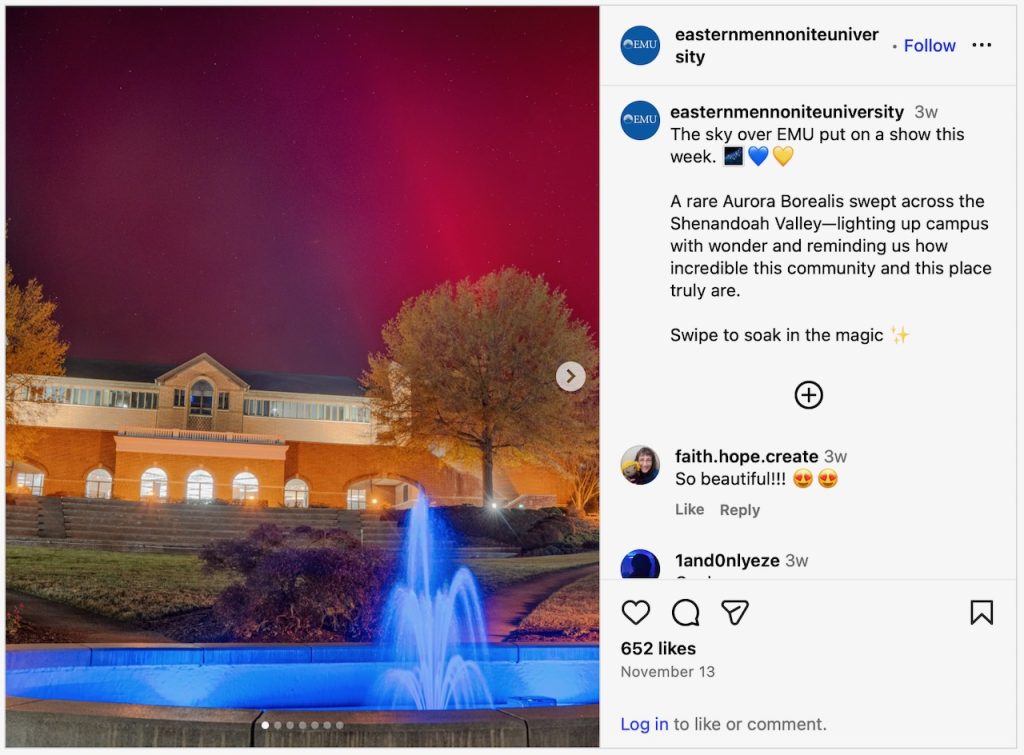Jump to the second carousel dot
The height and width of the screenshot is (755, 1024).
tap(278, 725)
